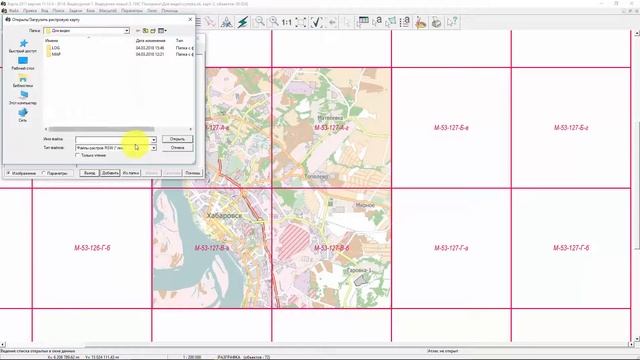Click the printer toolbar icon
640x360 pixels.
tap(436, 22)
